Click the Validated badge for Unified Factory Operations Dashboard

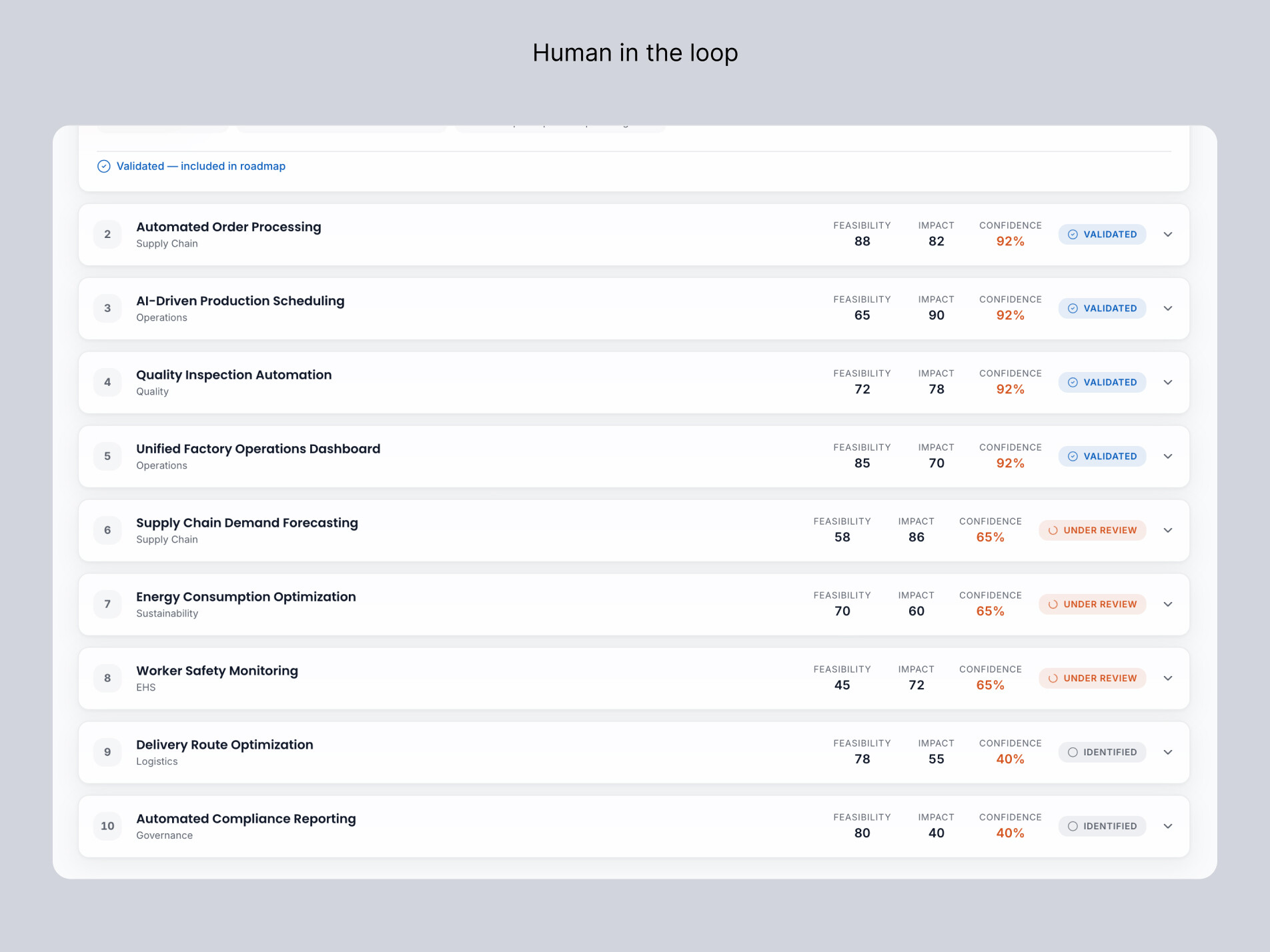1102,457
